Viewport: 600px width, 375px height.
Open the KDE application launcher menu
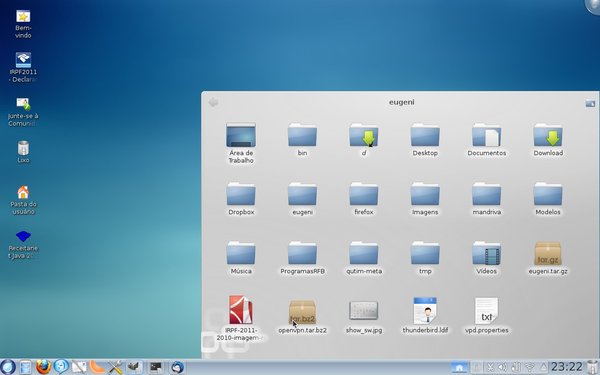coord(8,367)
